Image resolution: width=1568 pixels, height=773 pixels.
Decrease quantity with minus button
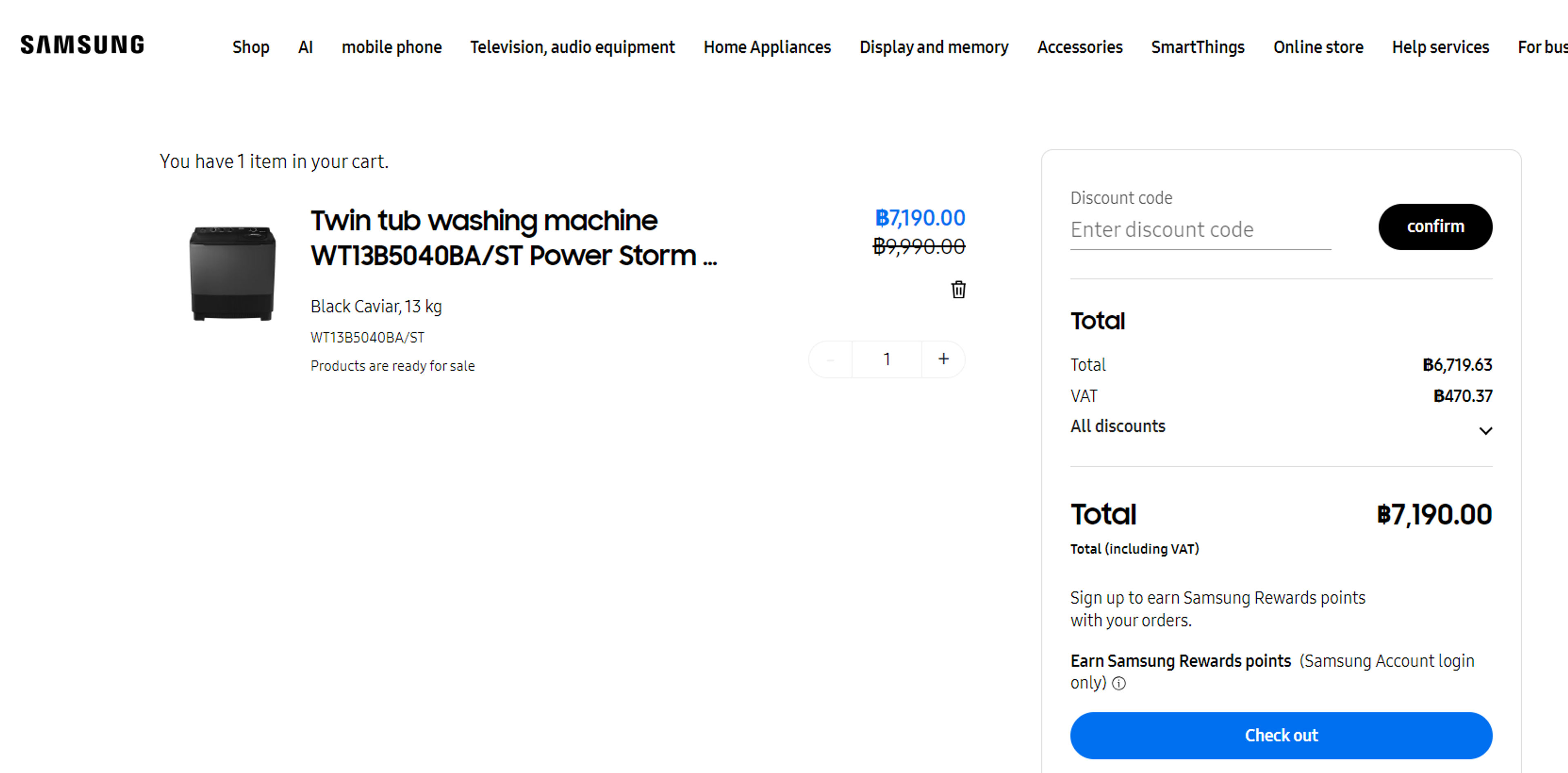pyautogui.click(x=830, y=359)
